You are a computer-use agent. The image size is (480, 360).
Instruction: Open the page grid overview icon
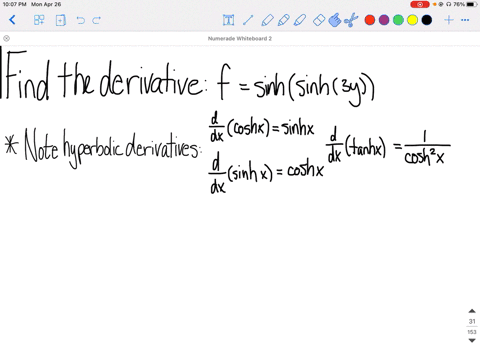click(39, 20)
